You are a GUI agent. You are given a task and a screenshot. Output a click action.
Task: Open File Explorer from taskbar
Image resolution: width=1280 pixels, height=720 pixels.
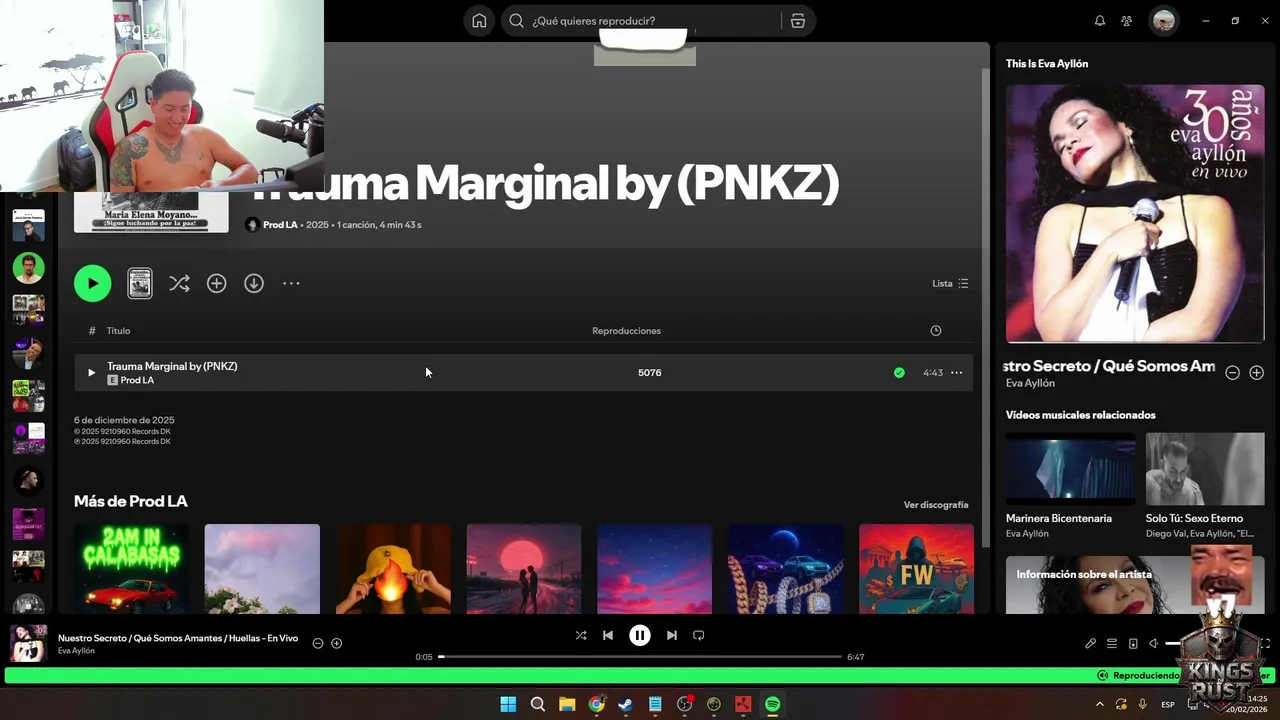point(567,704)
